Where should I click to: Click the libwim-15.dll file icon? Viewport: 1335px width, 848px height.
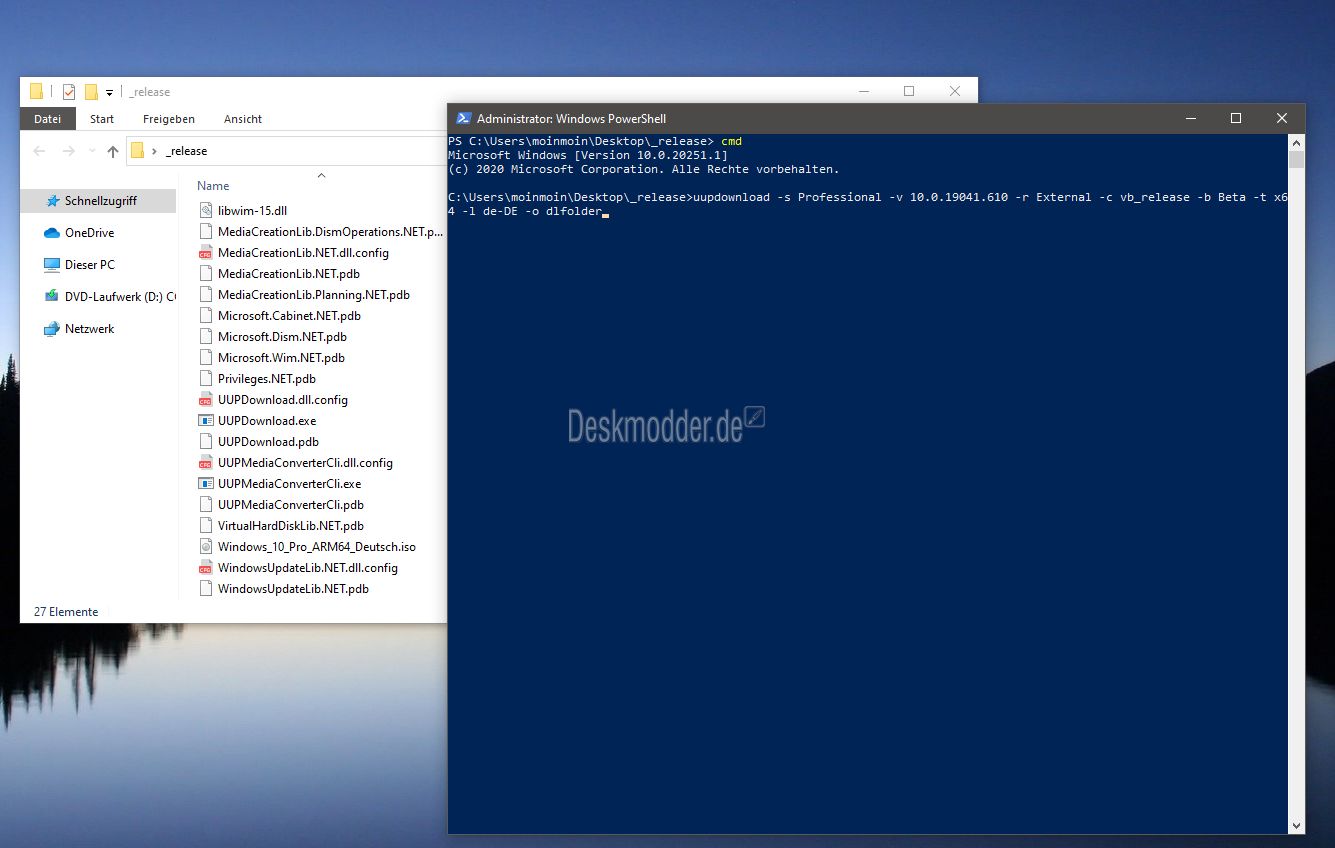206,211
